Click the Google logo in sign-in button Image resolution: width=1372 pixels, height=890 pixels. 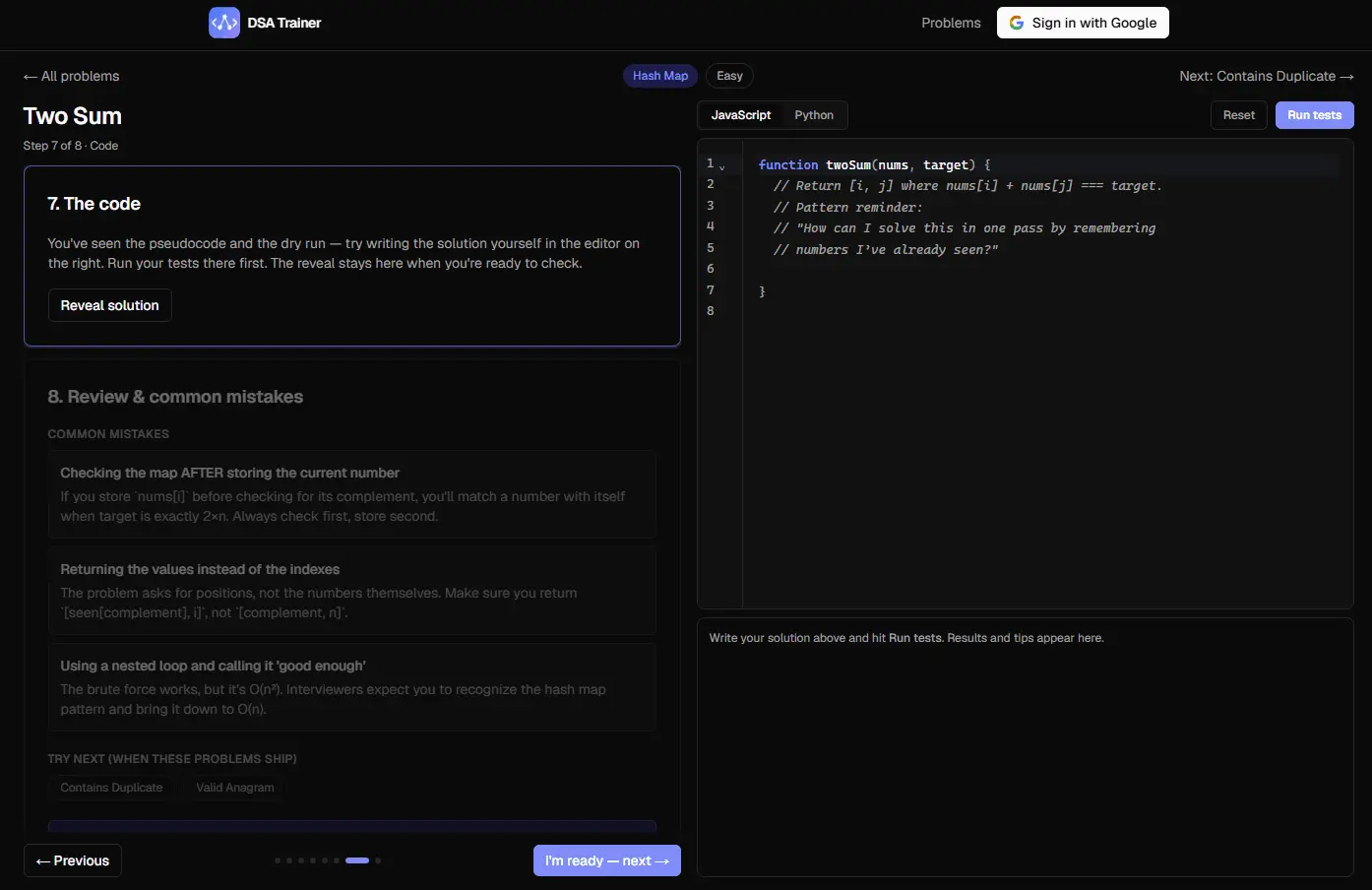pyautogui.click(x=1017, y=23)
